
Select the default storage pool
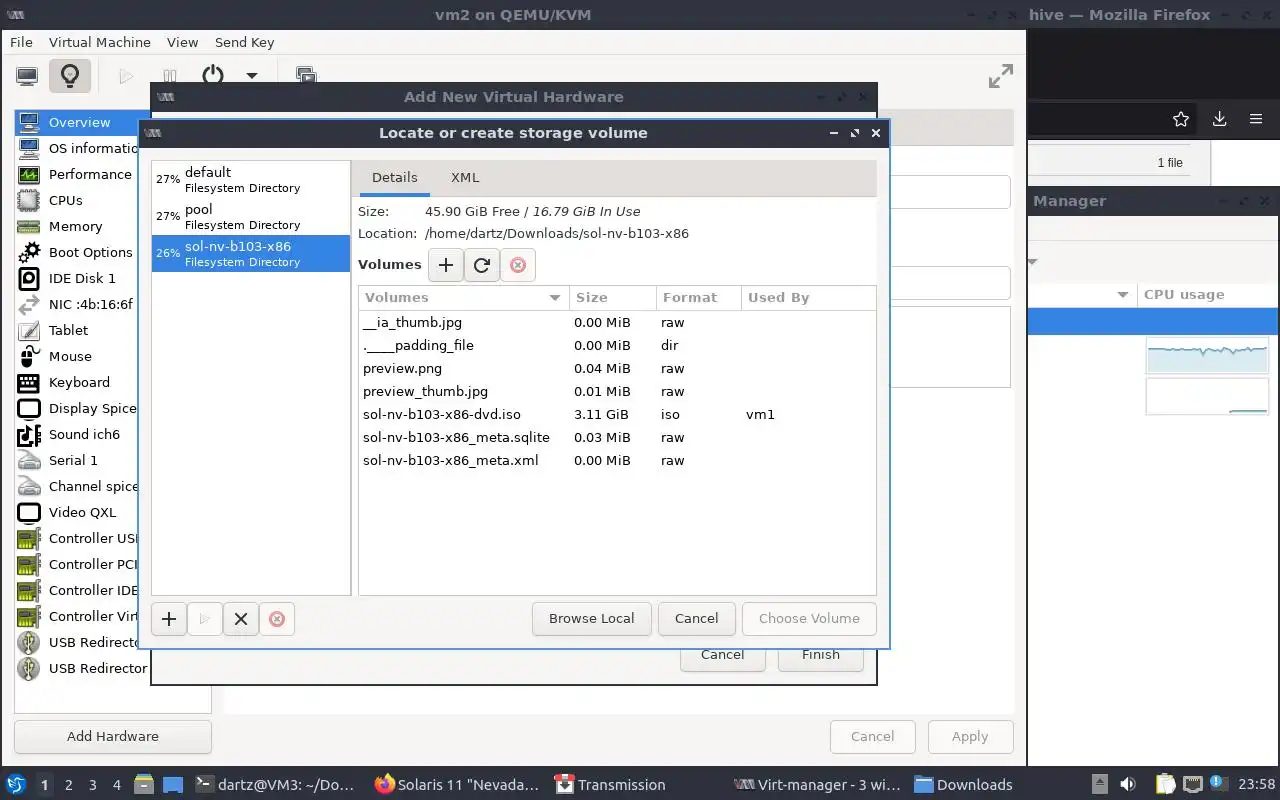[x=251, y=180]
